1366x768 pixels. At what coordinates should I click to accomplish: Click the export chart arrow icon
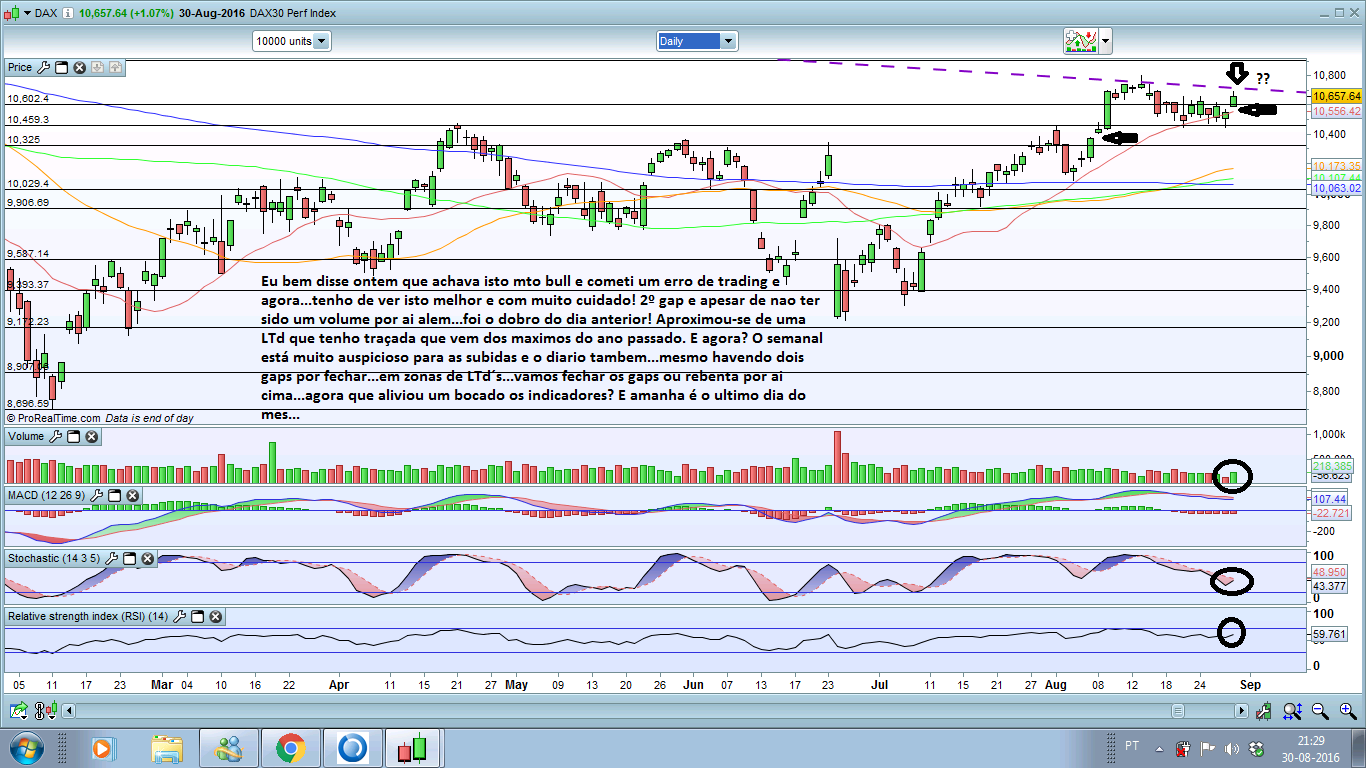point(19,711)
